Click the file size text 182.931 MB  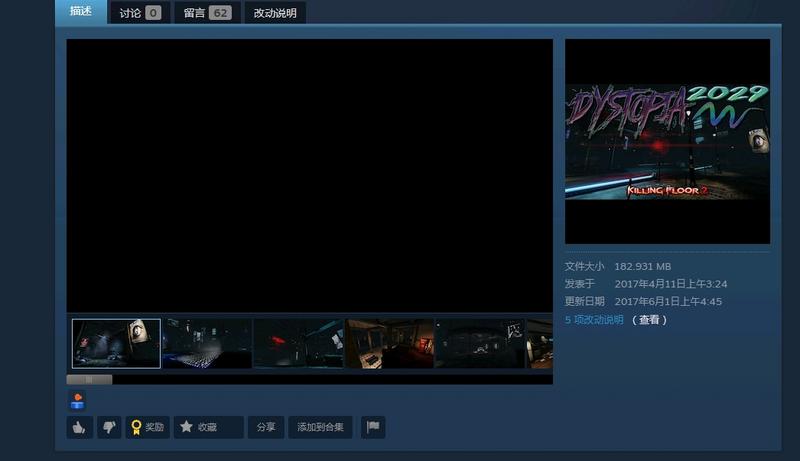coord(642,266)
